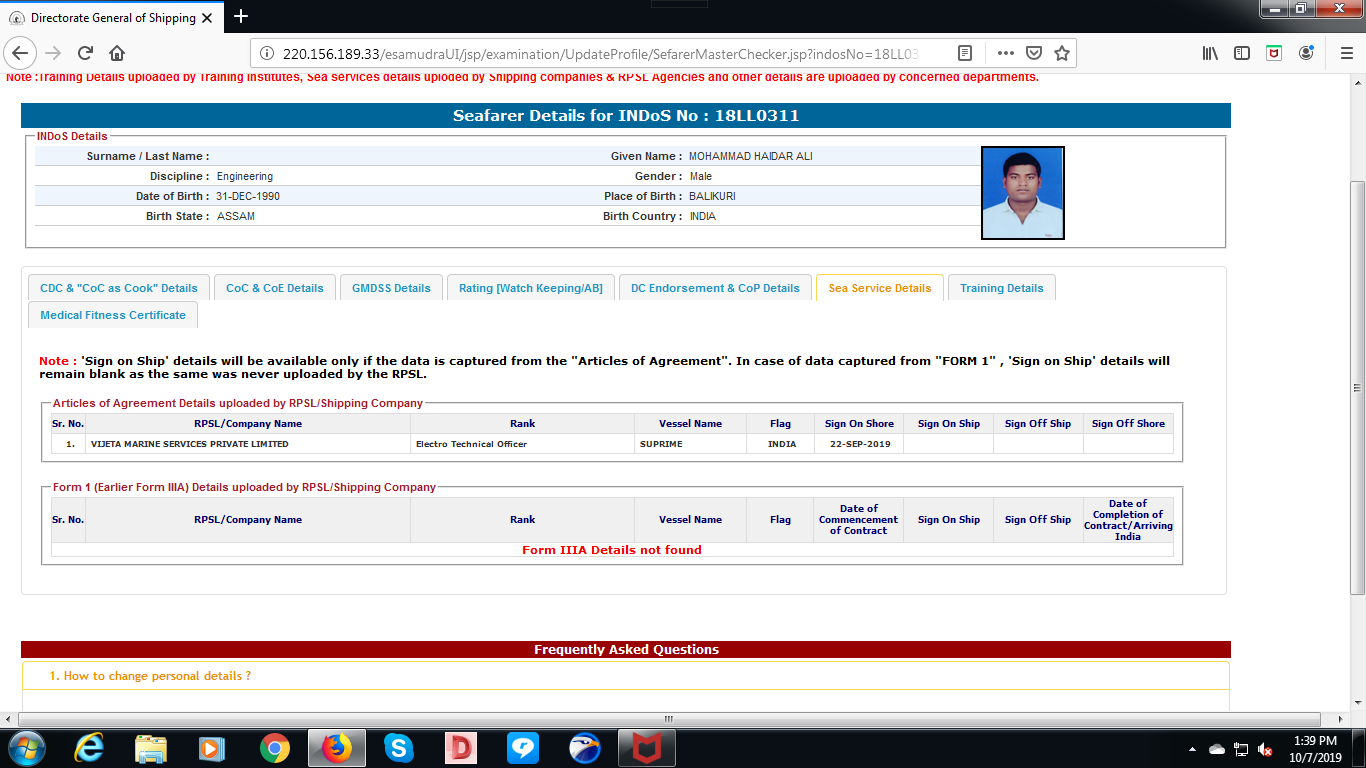View DC Endorsement & CoP Details tab
The height and width of the screenshot is (768, 1366).
[715, 288]
